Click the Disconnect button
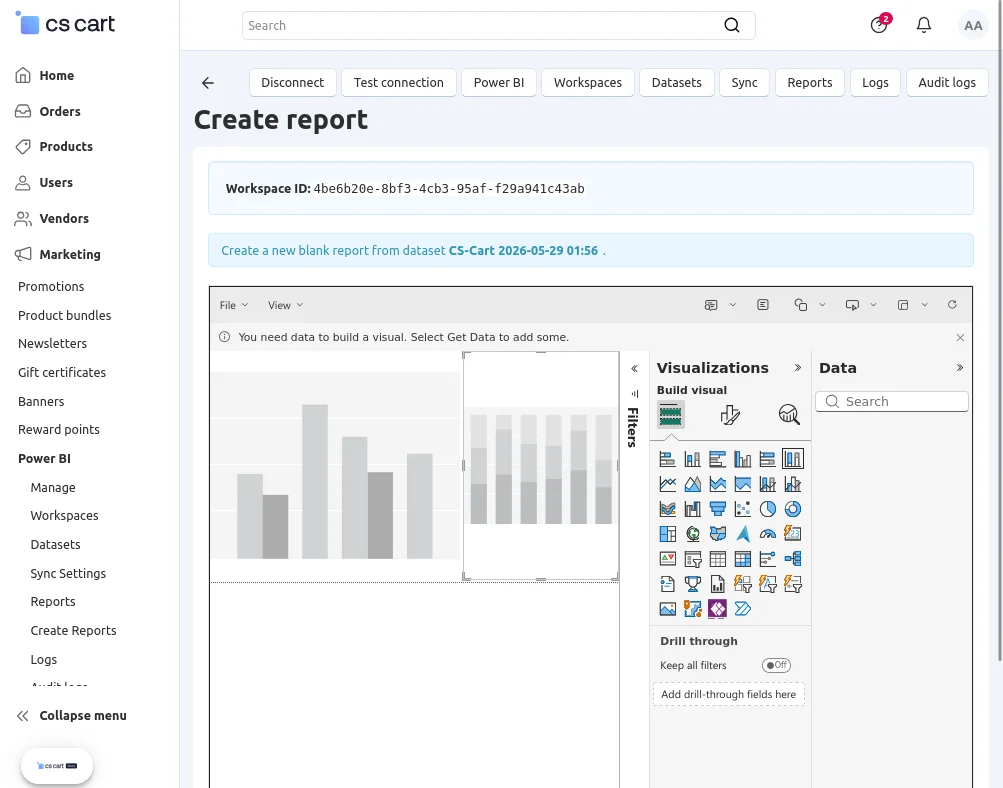The image size is (1003, 788). [292, 83]
